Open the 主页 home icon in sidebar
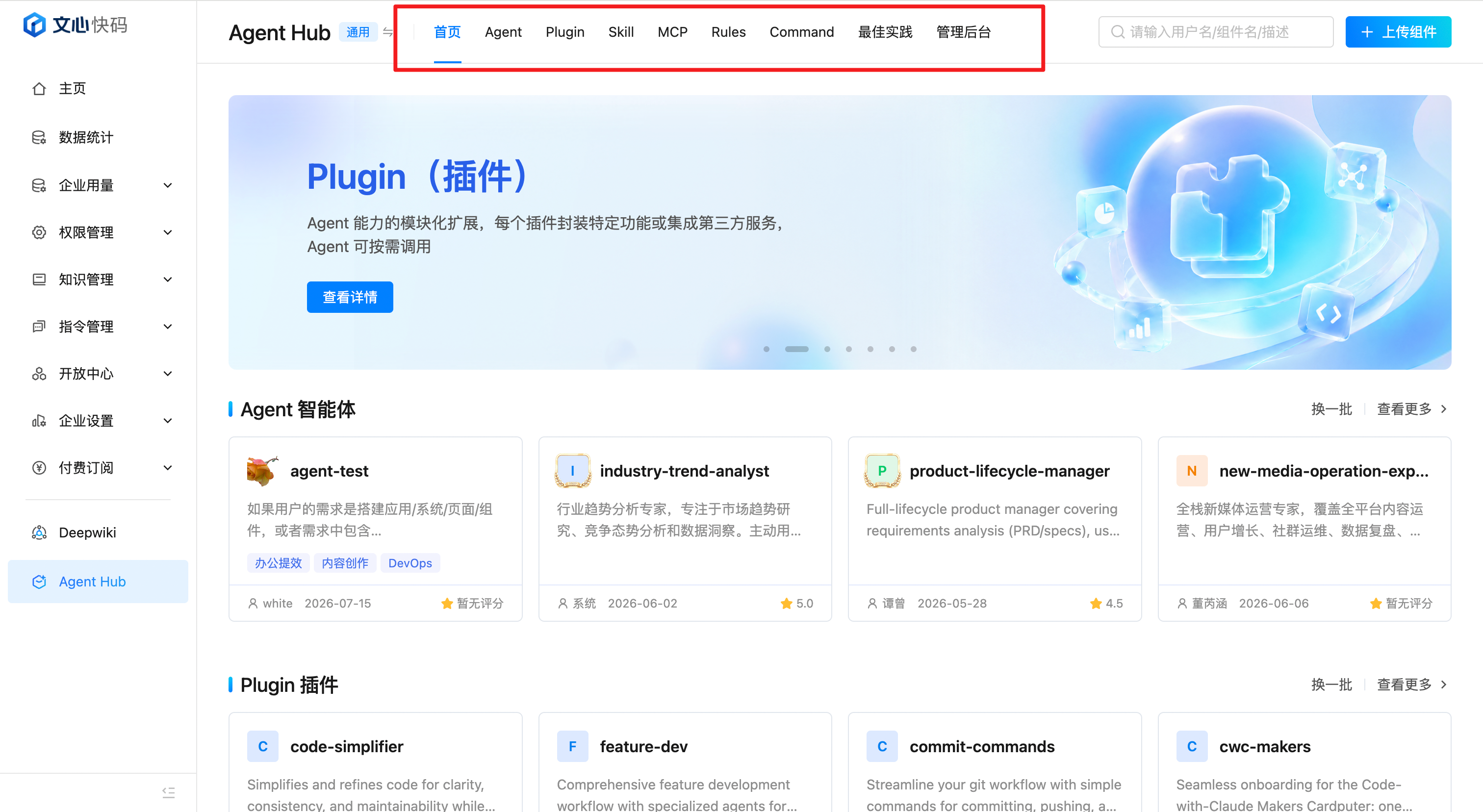This screenshot has height=812, width=1483. 39,89
